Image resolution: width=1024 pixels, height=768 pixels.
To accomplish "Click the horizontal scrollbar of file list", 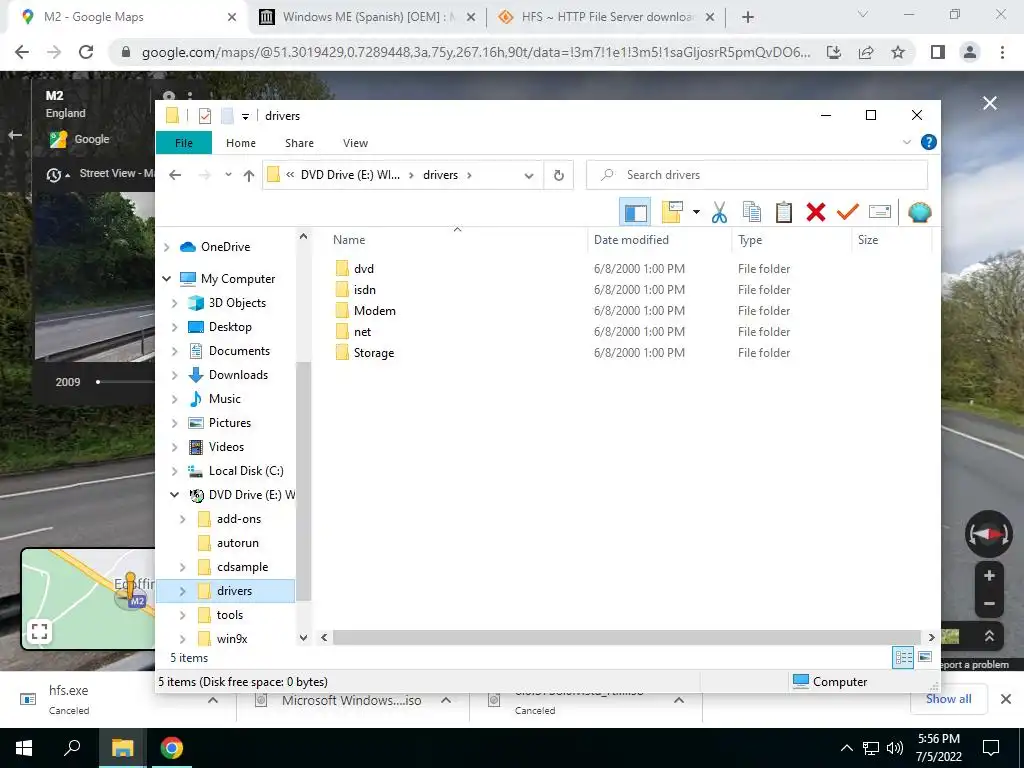I will 626,637.
